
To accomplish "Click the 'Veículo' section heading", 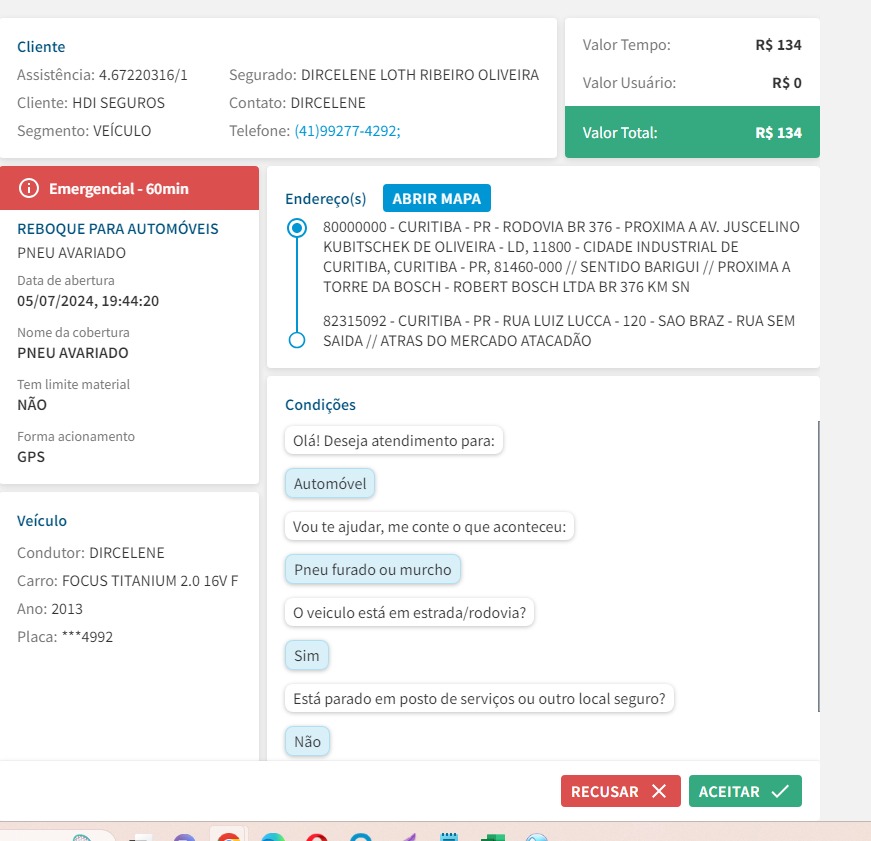I will 42,521.
